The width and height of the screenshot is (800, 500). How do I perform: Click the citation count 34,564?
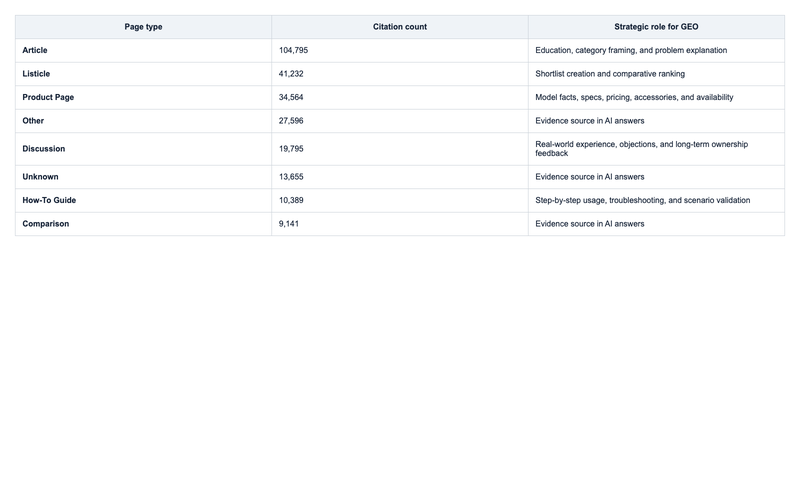point(291,97)
